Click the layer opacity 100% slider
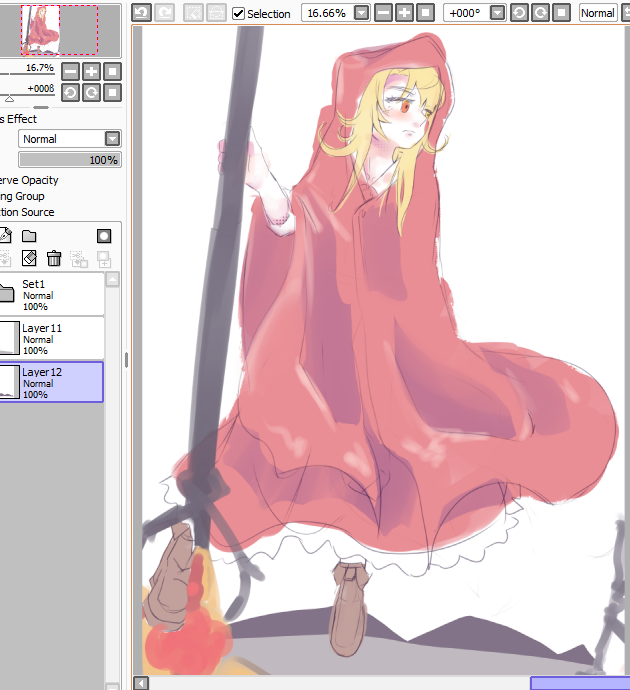This screenshot has height=690, width=630. pyautogui.click(x=70, y=160)
